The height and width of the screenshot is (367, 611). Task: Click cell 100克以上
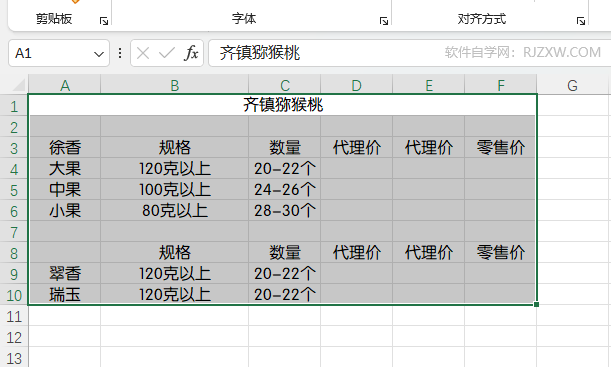point(175,190)
